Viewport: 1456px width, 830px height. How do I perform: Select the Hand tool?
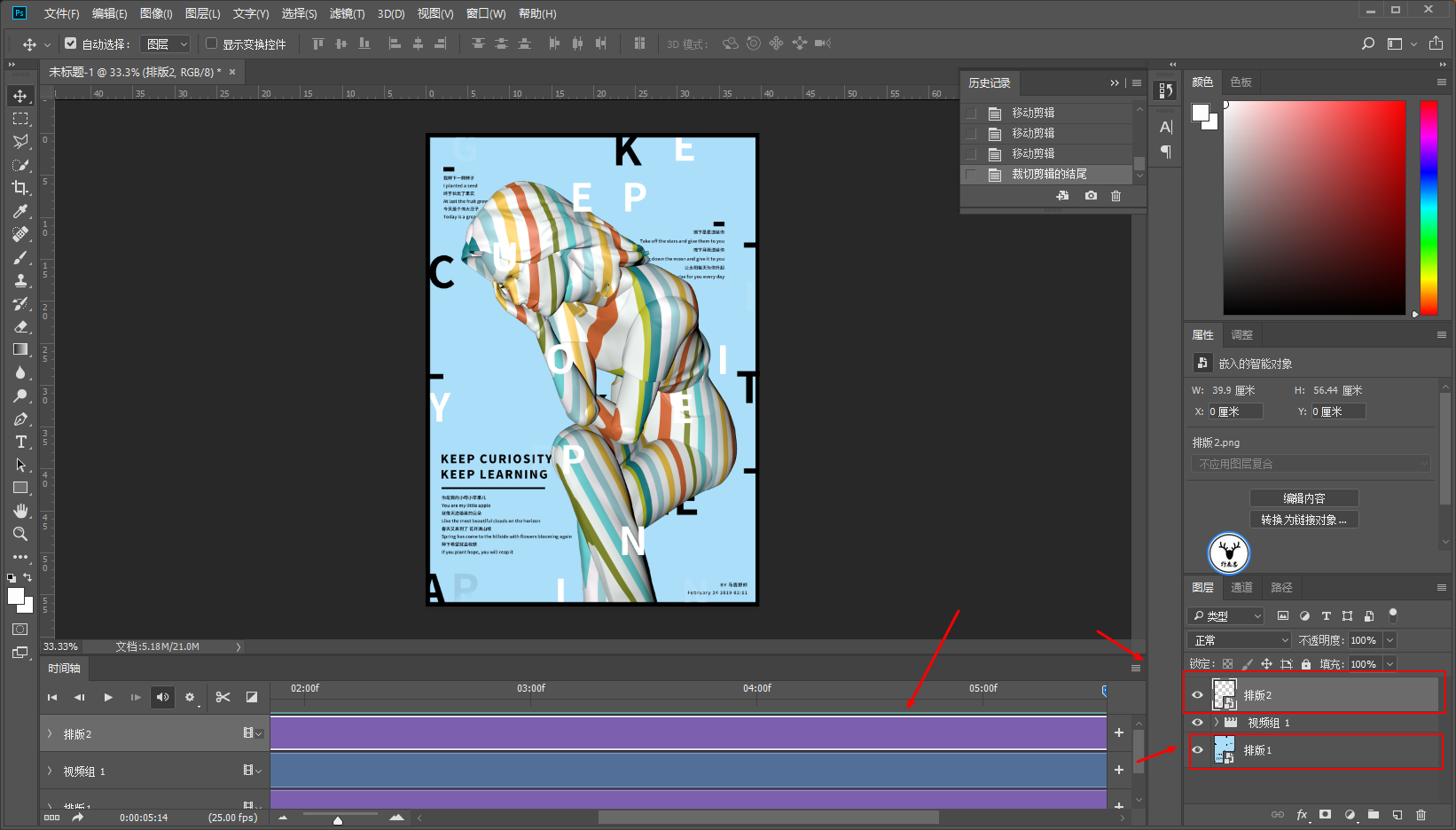click(20, 511)
